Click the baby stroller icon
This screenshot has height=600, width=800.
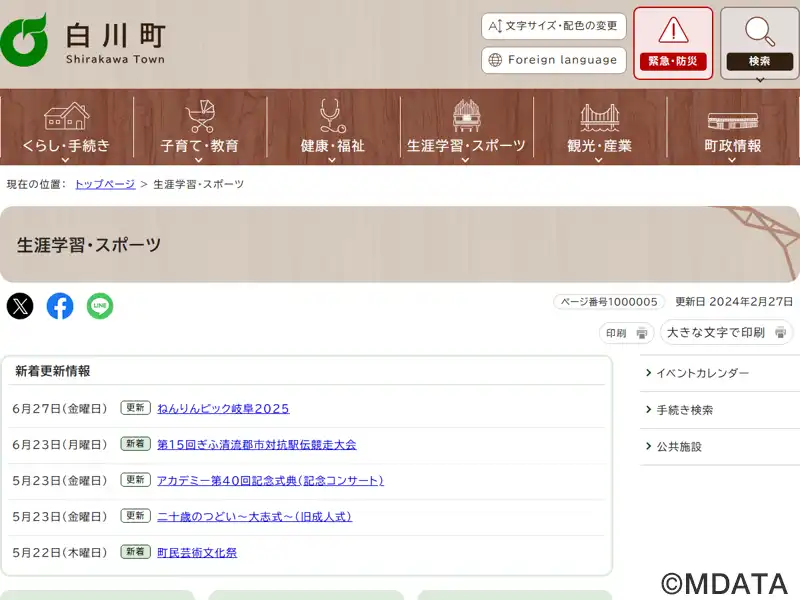(199, 116)
